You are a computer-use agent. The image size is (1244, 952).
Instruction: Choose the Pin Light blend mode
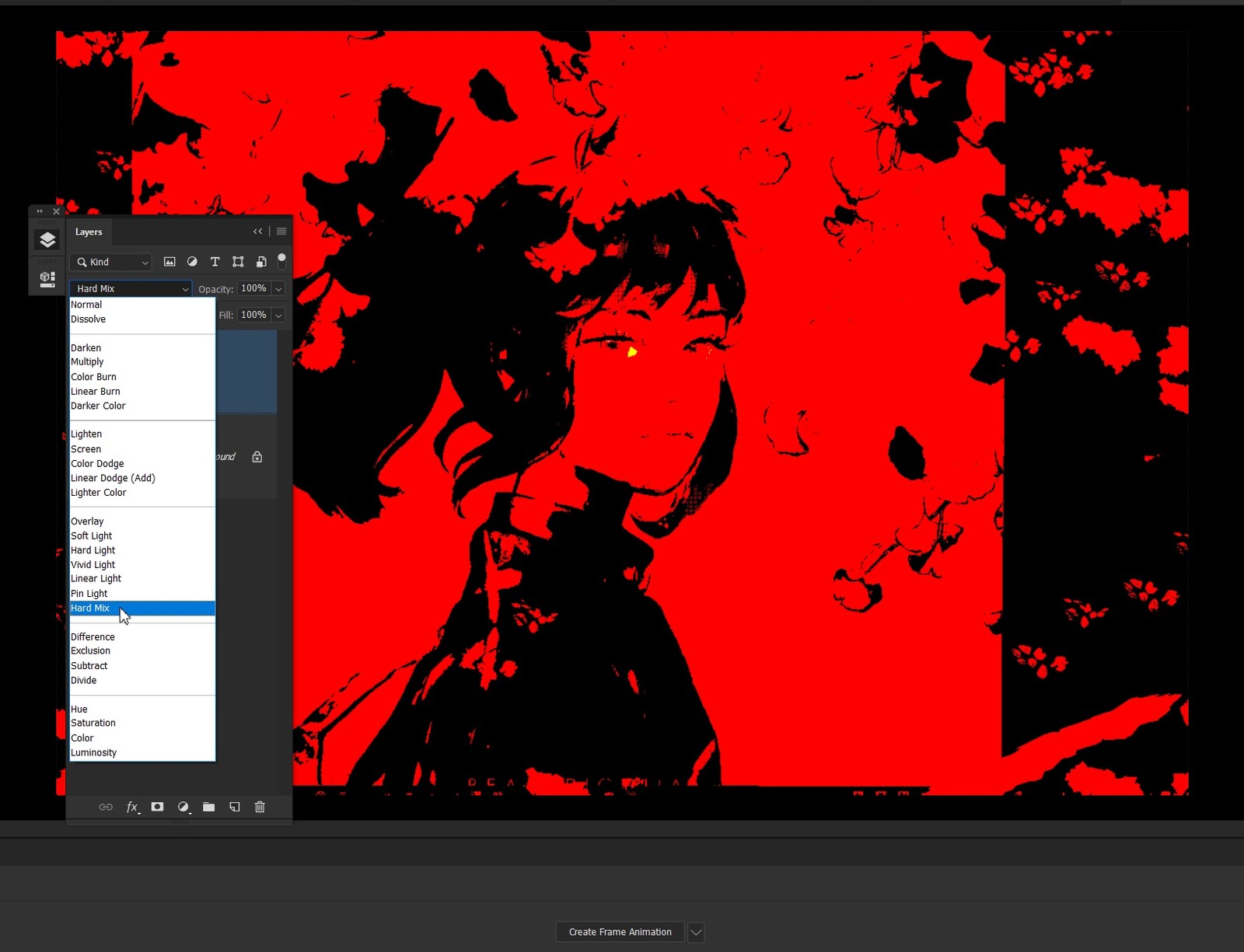[142, 594]
